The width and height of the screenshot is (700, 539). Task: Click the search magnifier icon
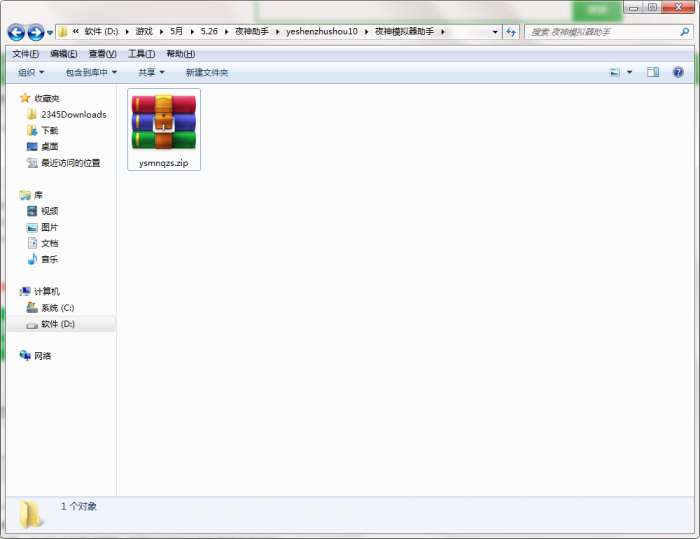tap(684, 32)
